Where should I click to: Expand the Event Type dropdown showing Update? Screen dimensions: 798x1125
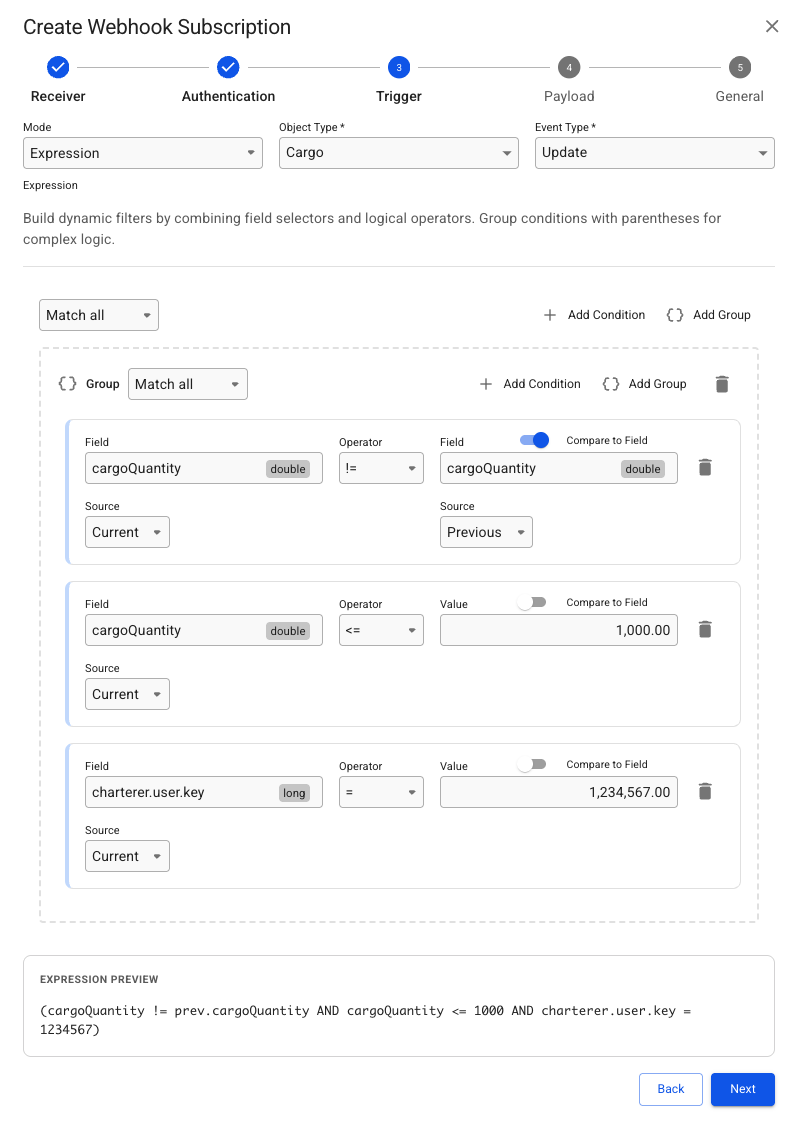point(654,153)
